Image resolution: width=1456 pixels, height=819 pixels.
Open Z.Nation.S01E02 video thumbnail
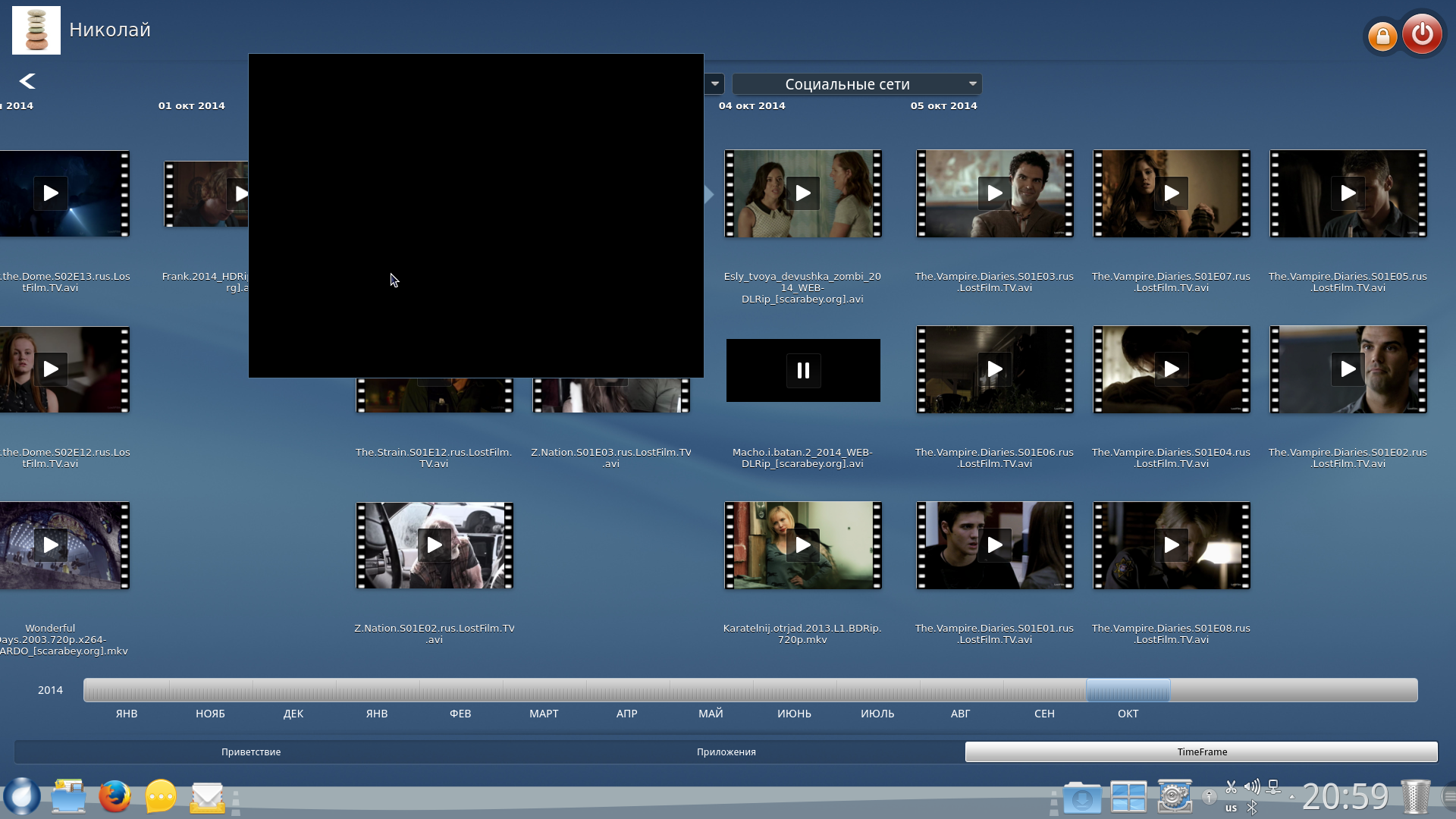click(434, 545)
